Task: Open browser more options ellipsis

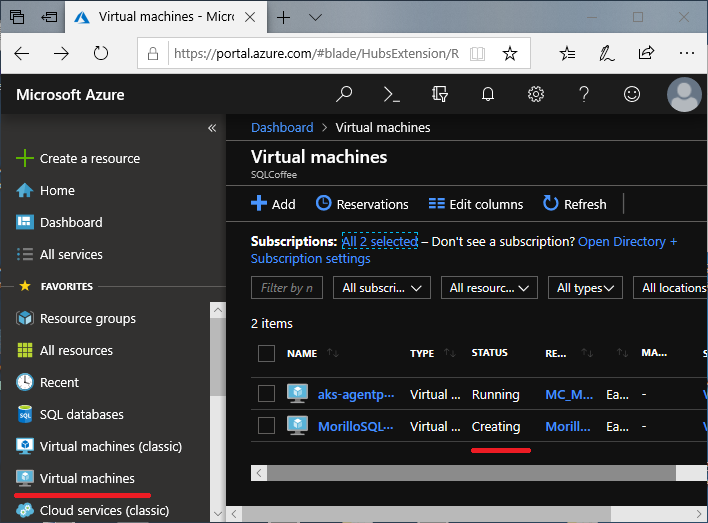Action: tap(687, 53)
